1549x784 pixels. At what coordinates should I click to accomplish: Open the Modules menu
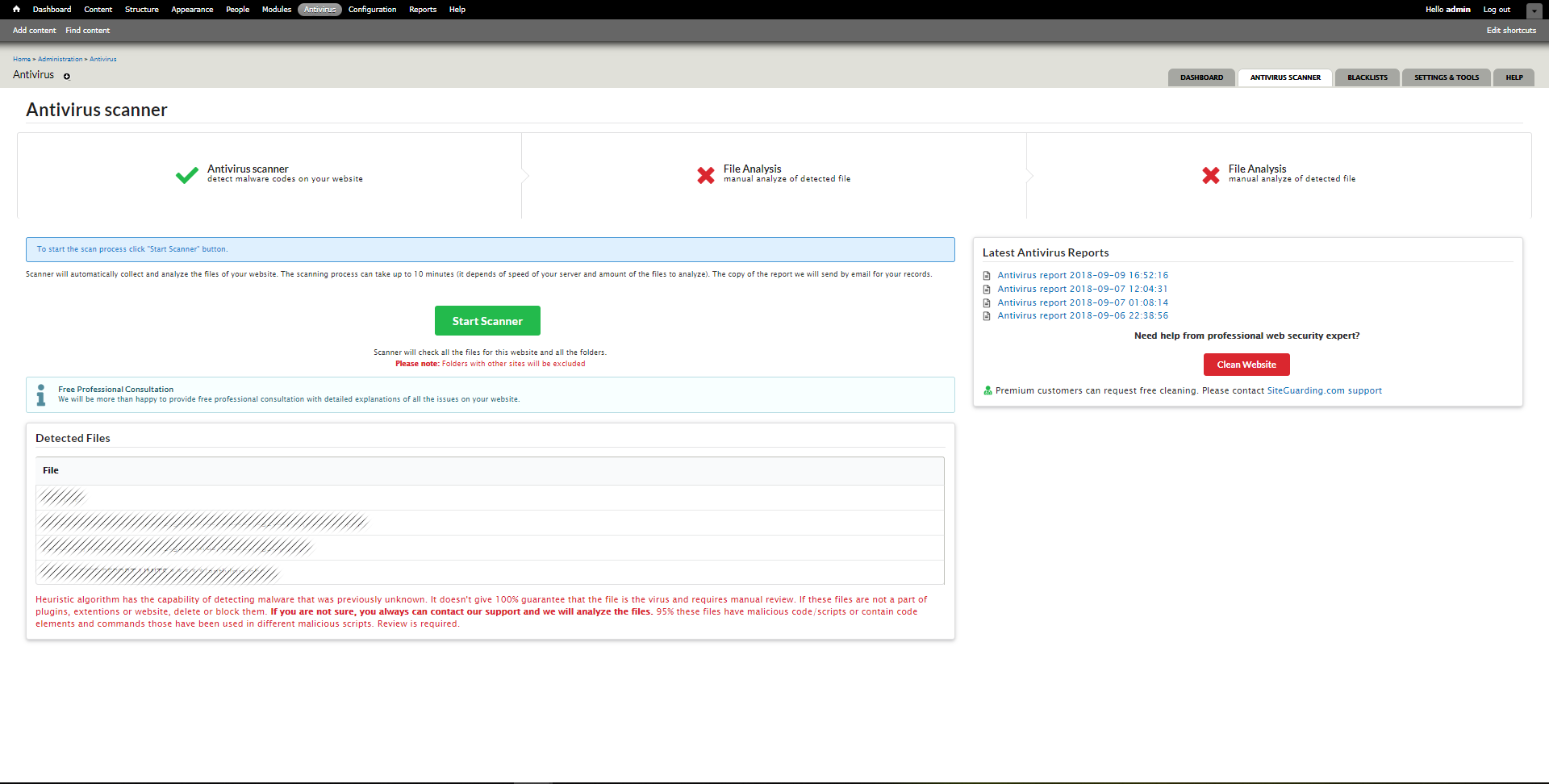[x=276, y=9]
